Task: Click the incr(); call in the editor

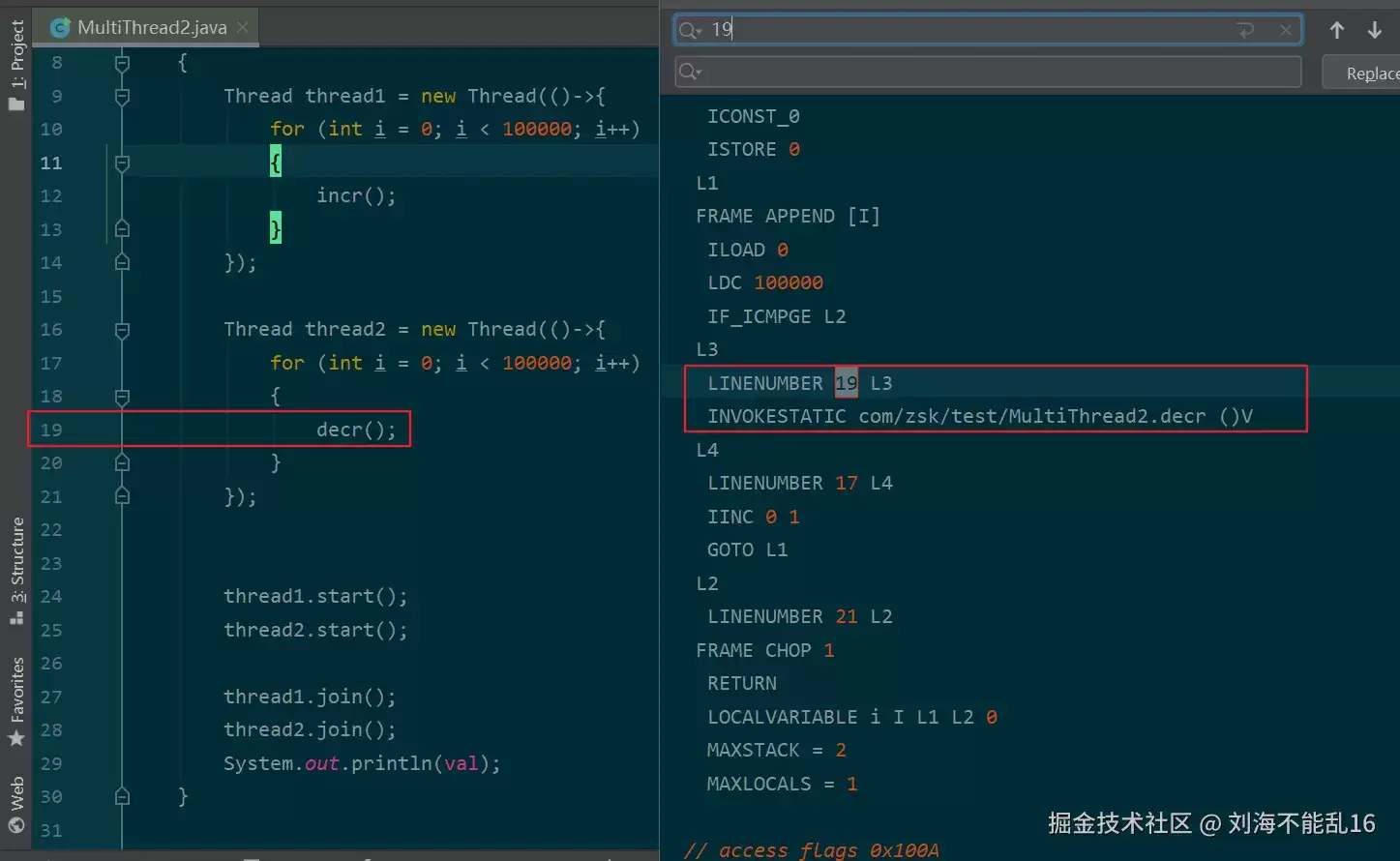Action: pos(356,195)
